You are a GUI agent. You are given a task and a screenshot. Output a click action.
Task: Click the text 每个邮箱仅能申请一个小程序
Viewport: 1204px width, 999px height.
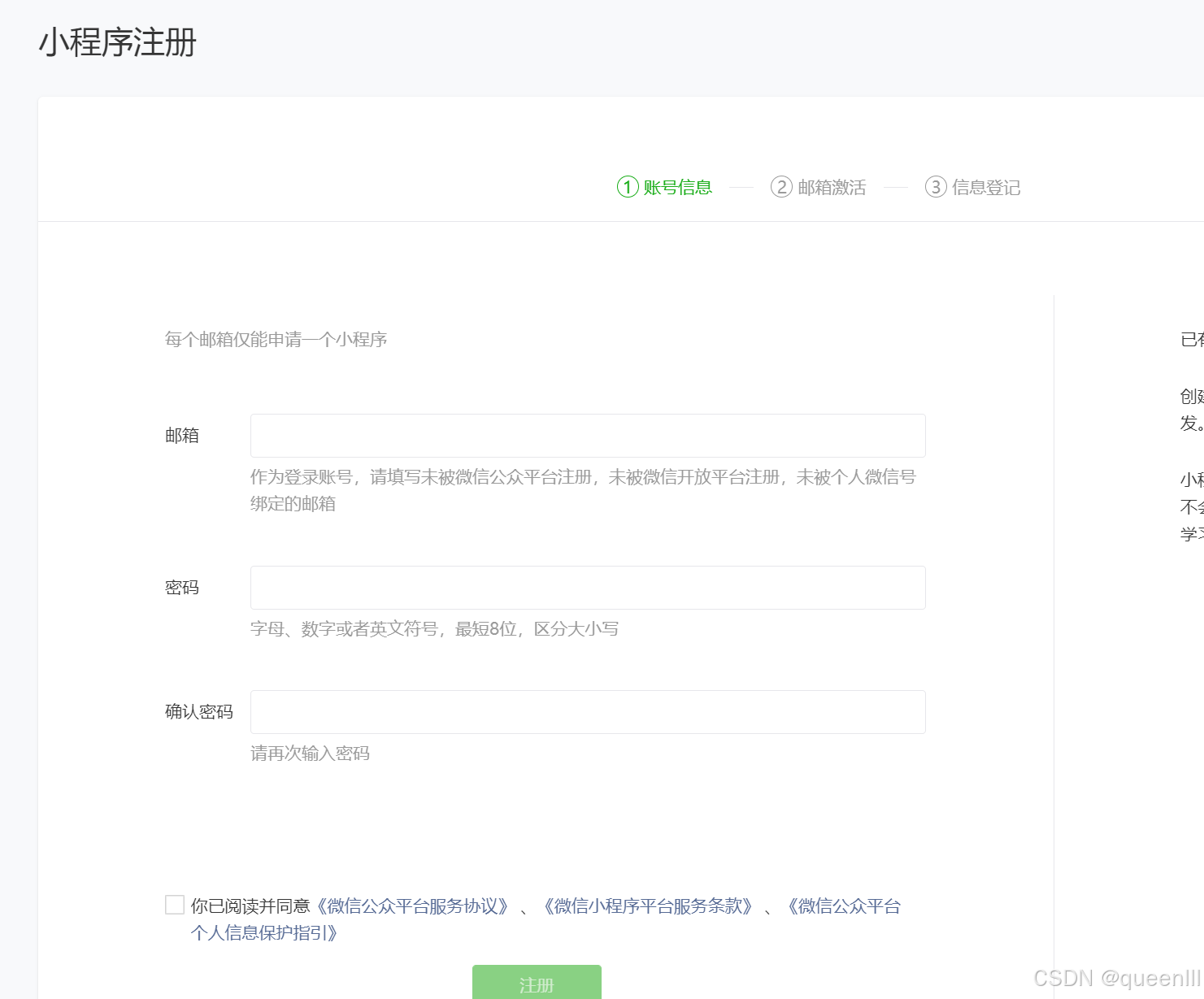point(276,340)
